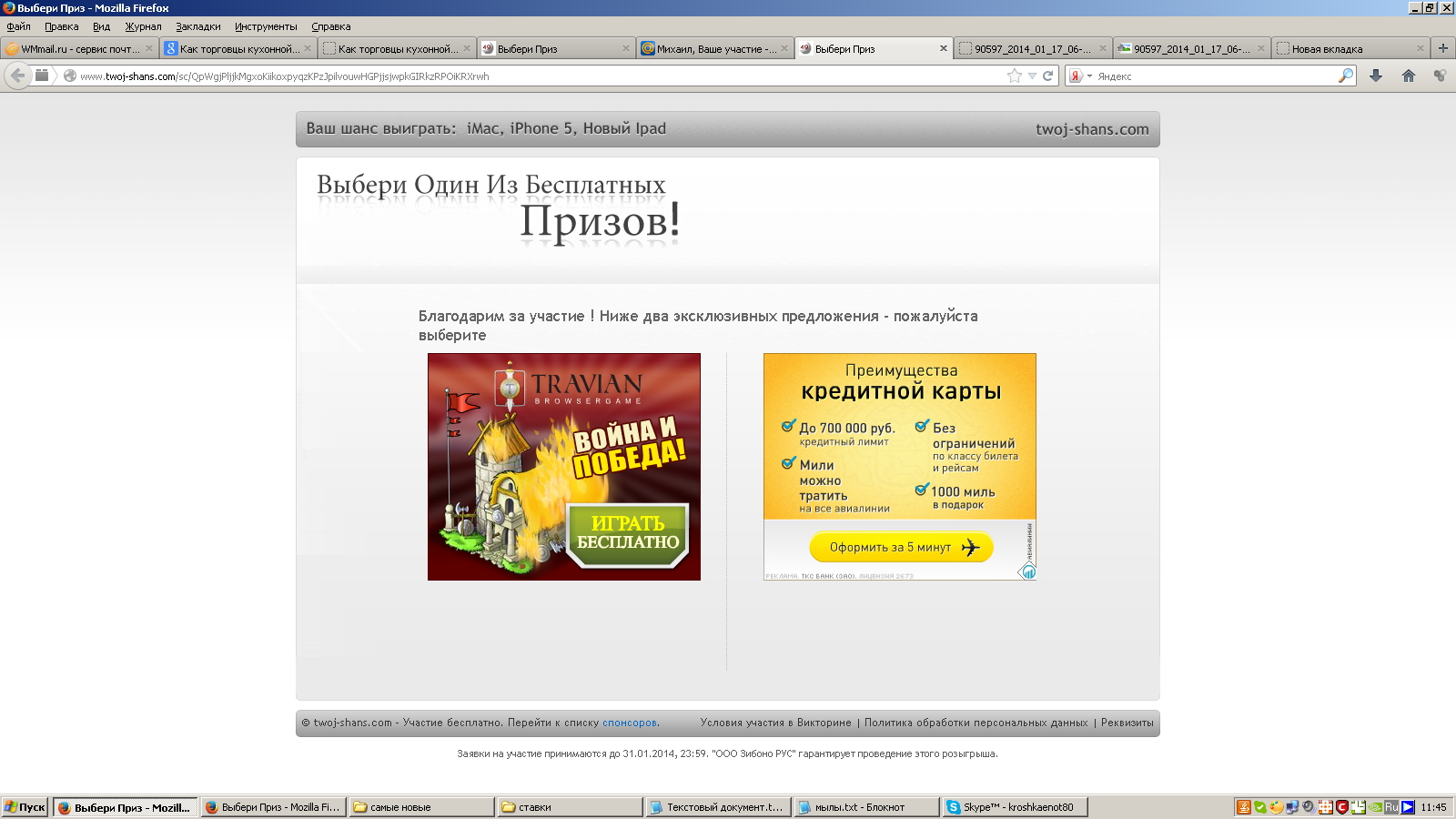Click twoj-shans.com in the header bar
1456x819 pixels.
point(1092,129)
